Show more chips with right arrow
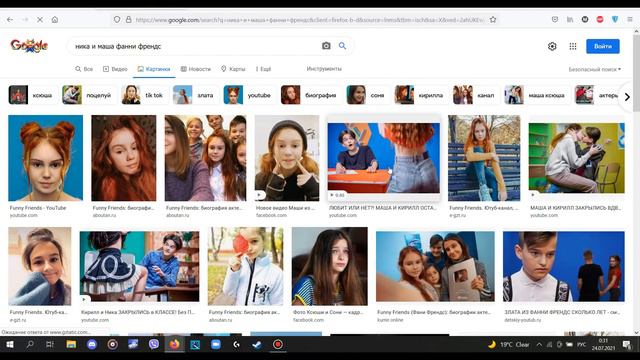The height and width of the screenshot is (360, 640). point(627,97)
